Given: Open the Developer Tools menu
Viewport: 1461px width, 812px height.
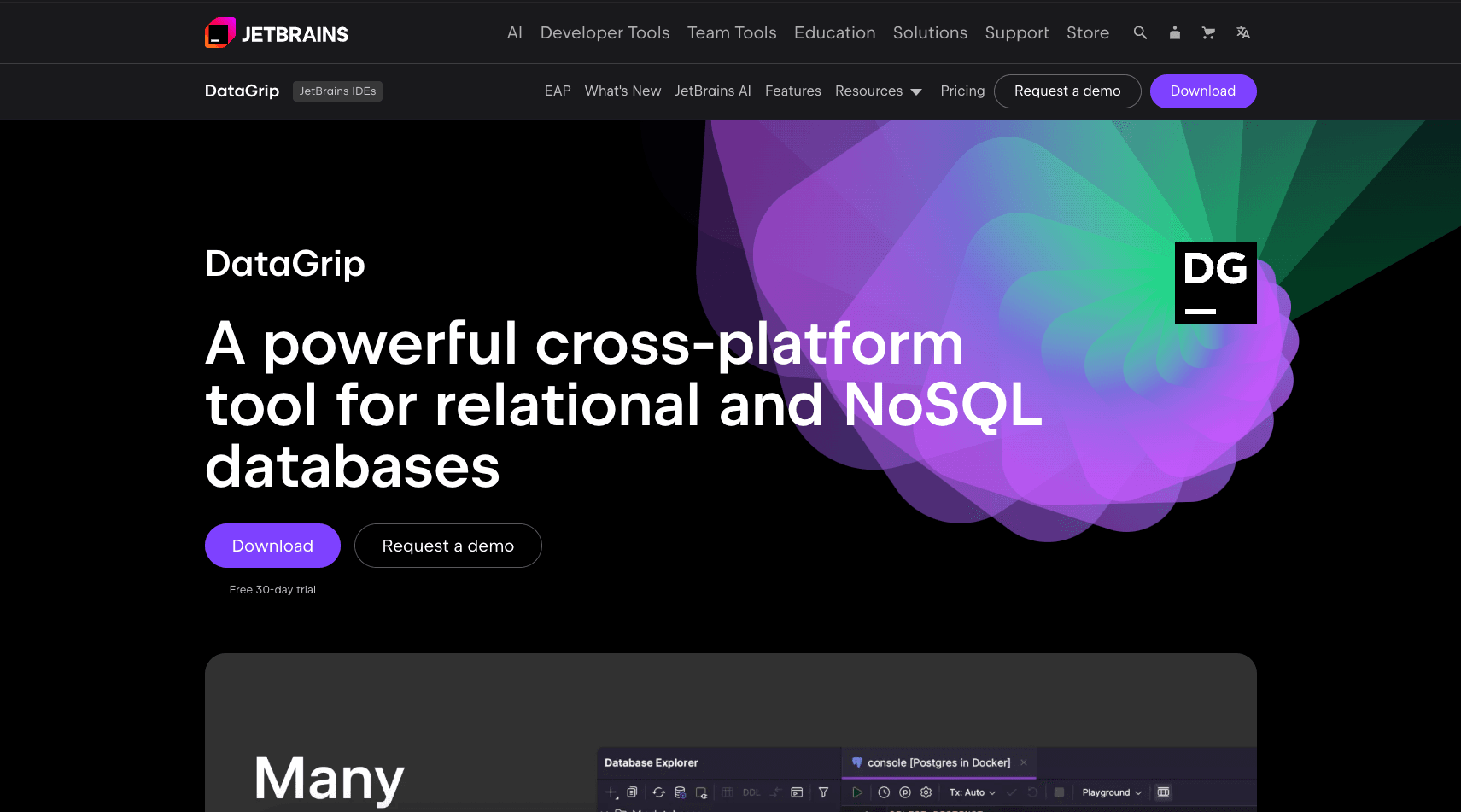Looking at the screenshot, I should [605, 32].
